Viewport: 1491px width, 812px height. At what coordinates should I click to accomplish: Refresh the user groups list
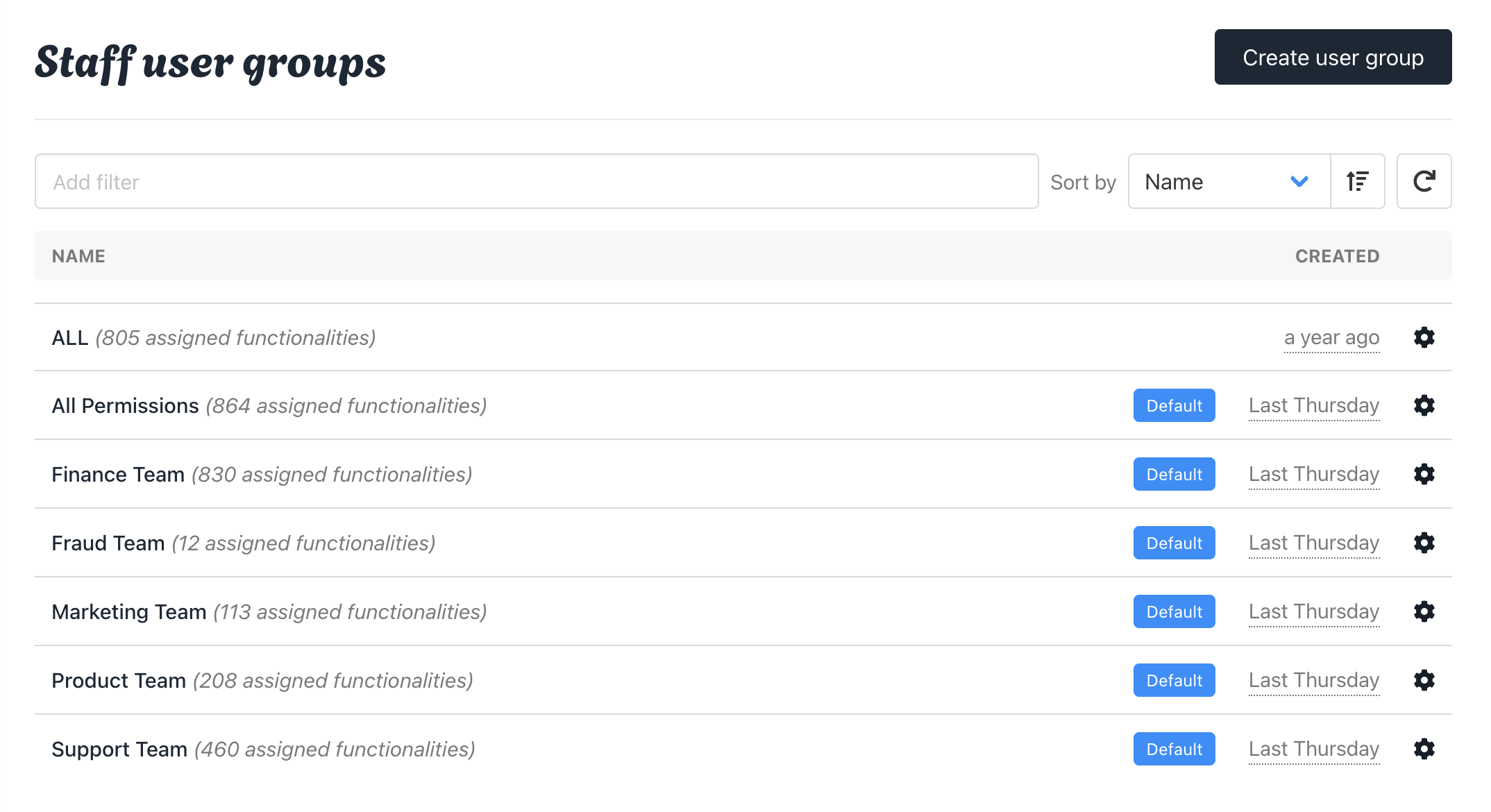(1424, 181)
